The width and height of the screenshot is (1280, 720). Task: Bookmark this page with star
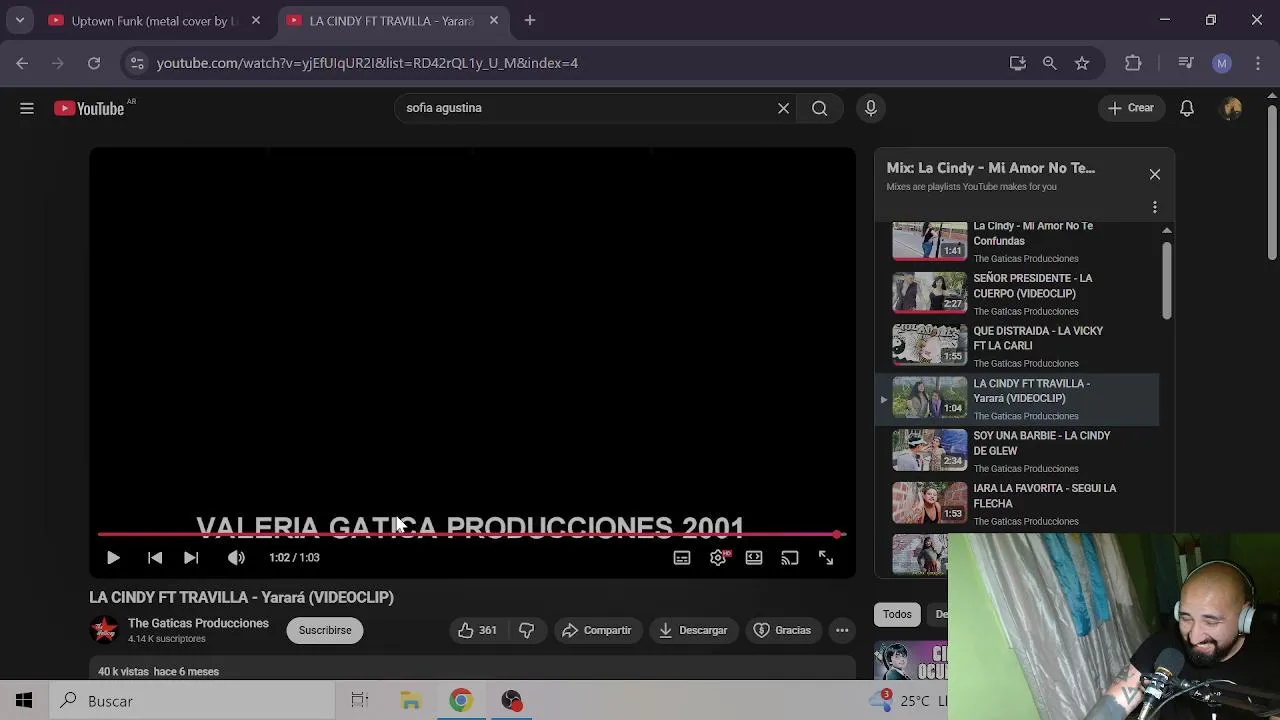(x=1081, y=63)
